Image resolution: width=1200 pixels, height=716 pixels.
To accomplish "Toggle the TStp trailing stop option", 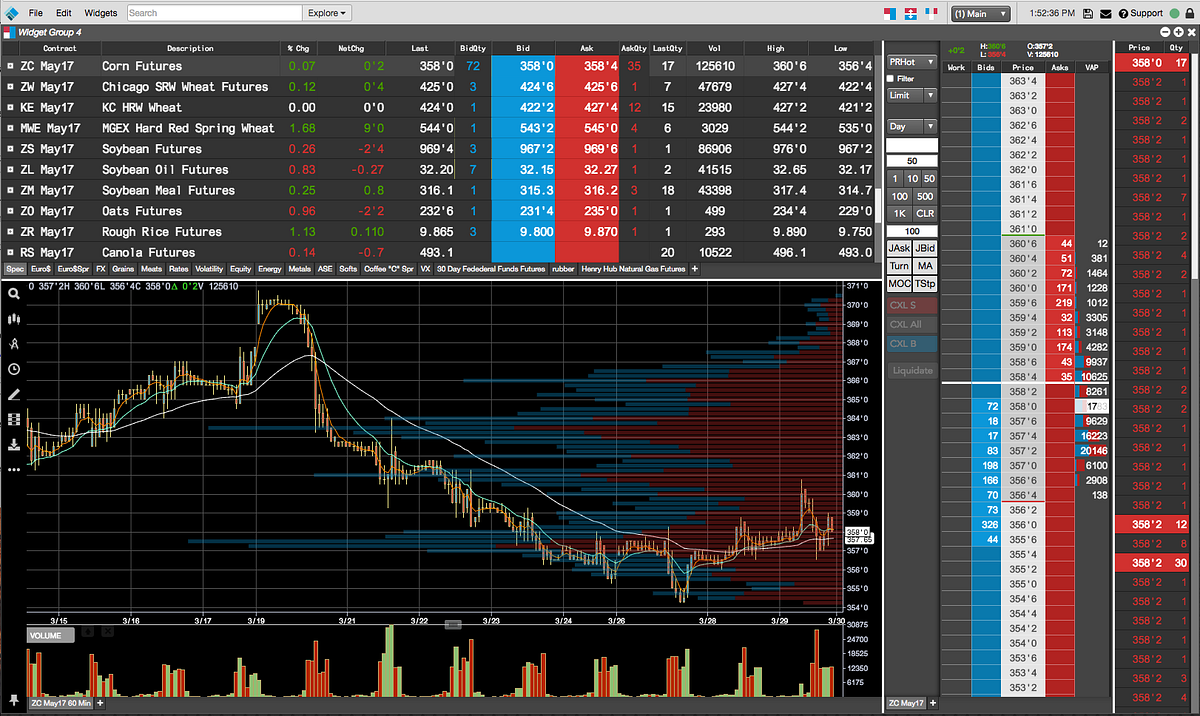I will [923, 283].
